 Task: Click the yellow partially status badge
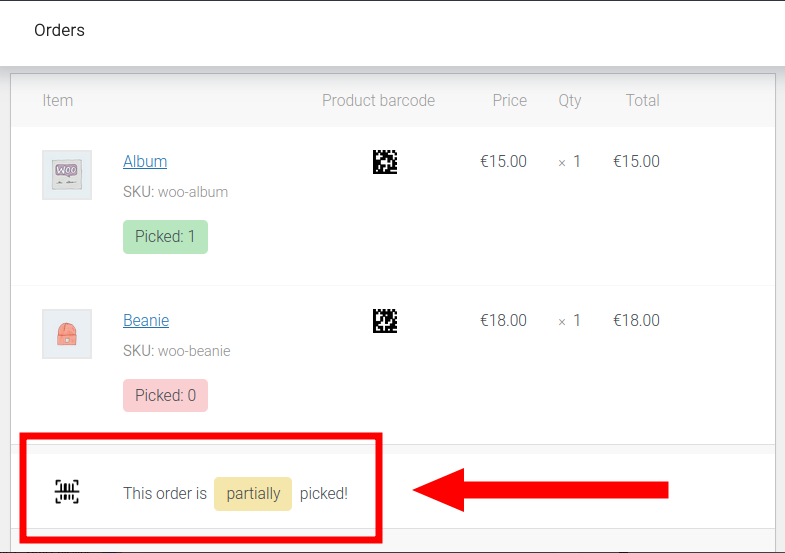[x=253, y=494]
